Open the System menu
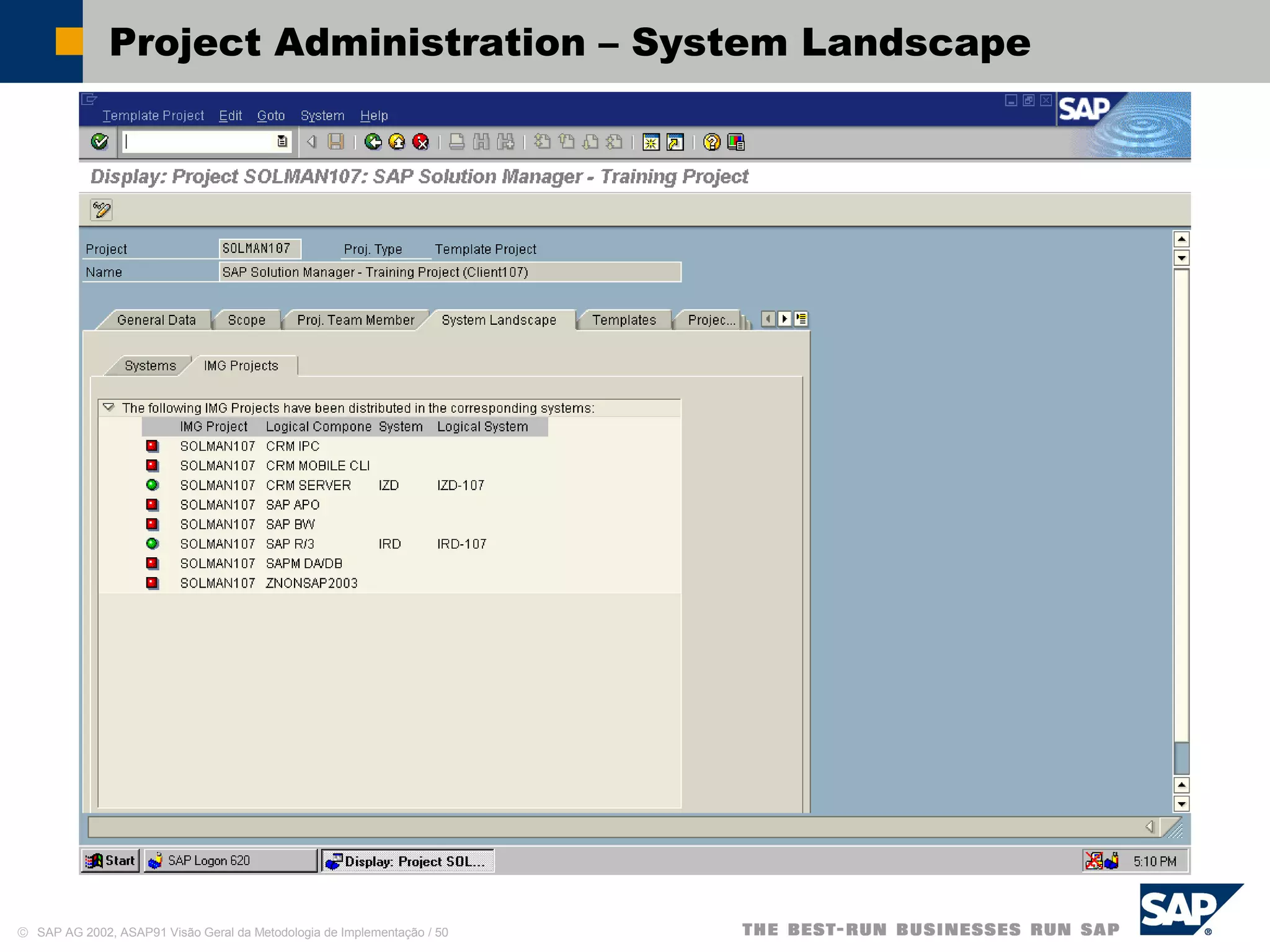Viewport: 1270px width, 952px height. (x=322, y=116)
